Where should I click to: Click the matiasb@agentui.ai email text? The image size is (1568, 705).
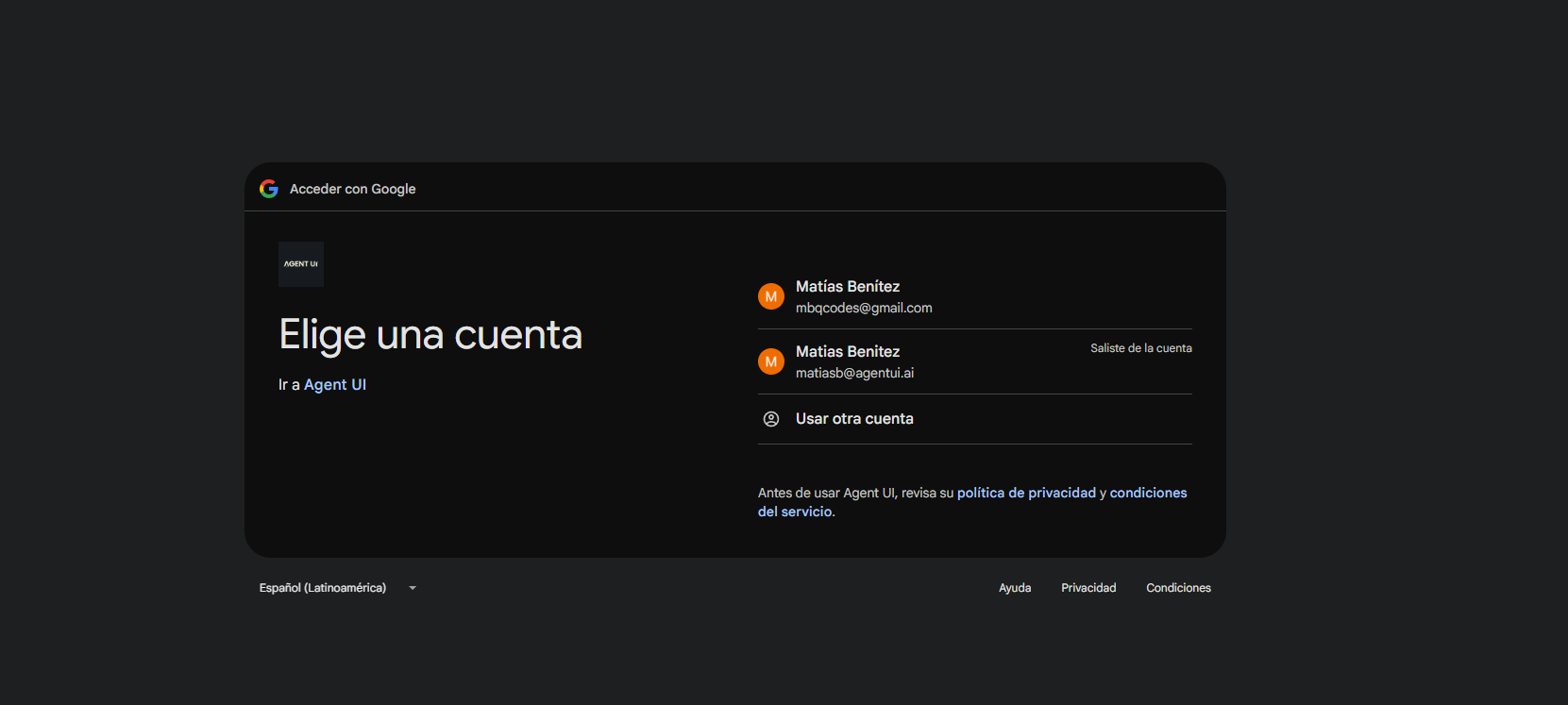click(x=854, y=373)
